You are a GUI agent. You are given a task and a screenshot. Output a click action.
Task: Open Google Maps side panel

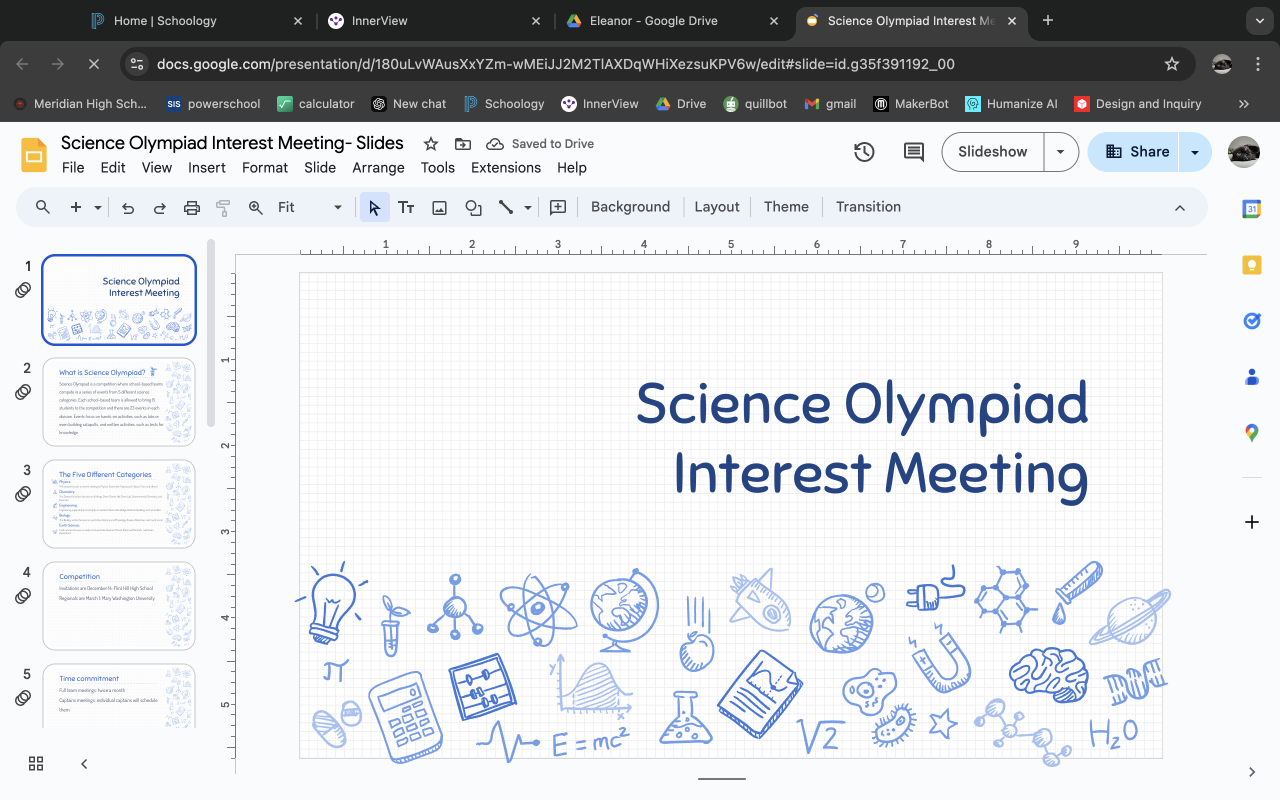tap(1251, 433)
